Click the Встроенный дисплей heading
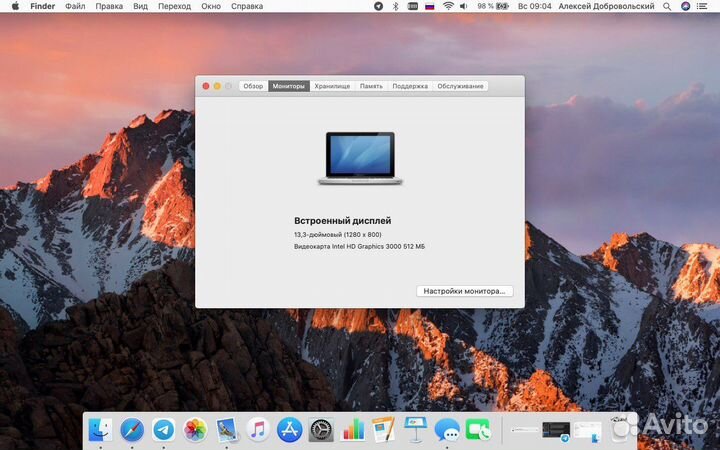 [x=343, y=221]
